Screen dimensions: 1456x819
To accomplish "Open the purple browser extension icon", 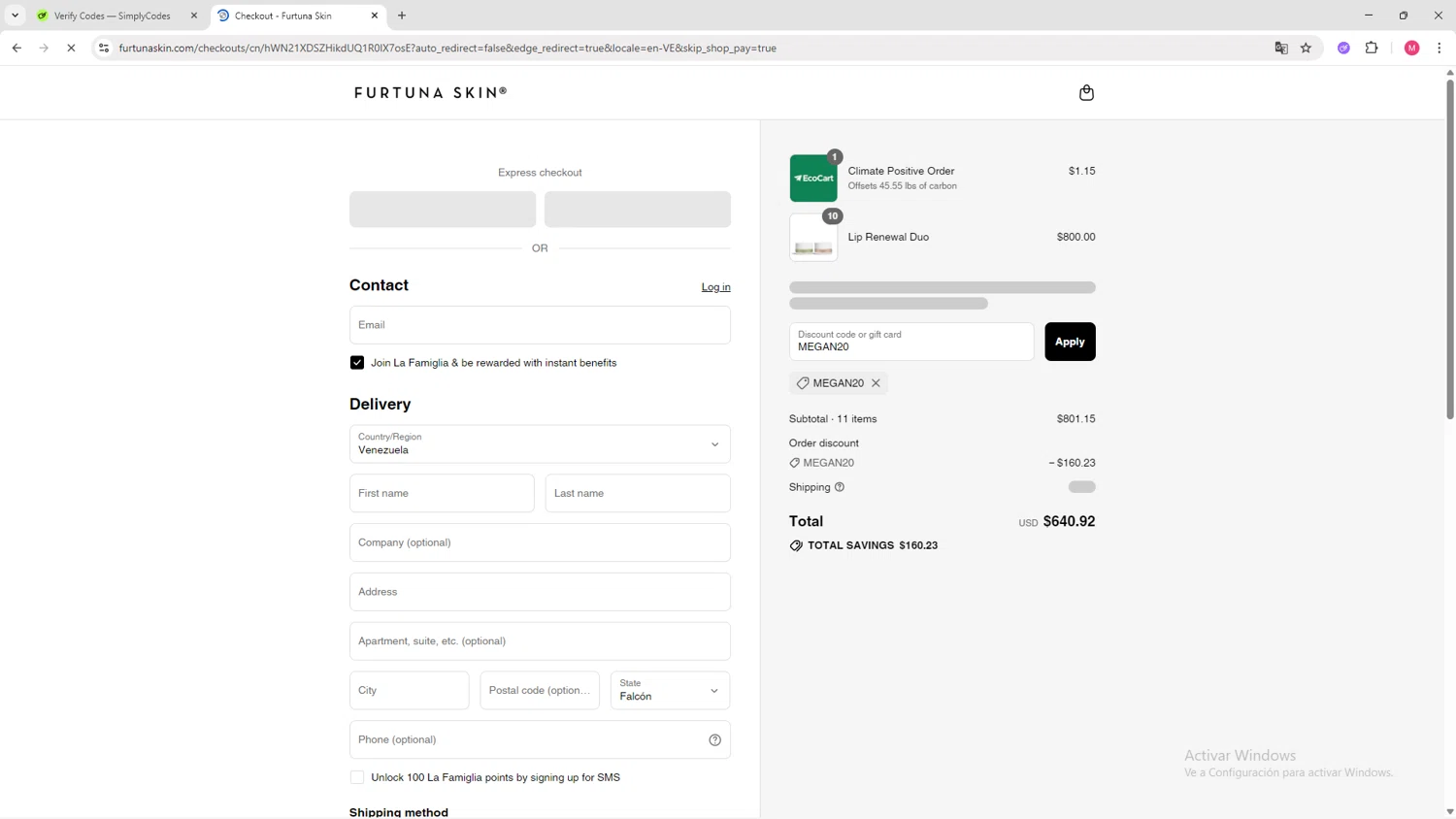I will pos(1343,48).
